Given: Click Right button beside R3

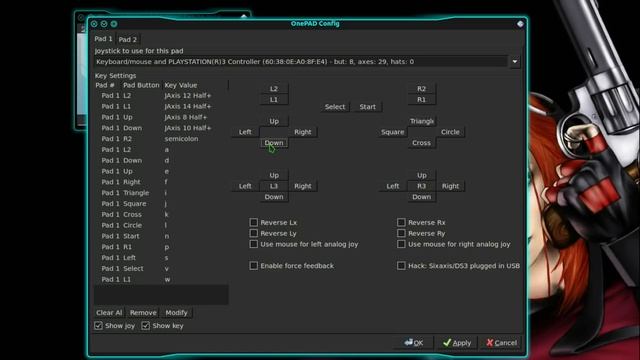Looking at the screenshot, I should pyautogui.click(x=450, y=186).
